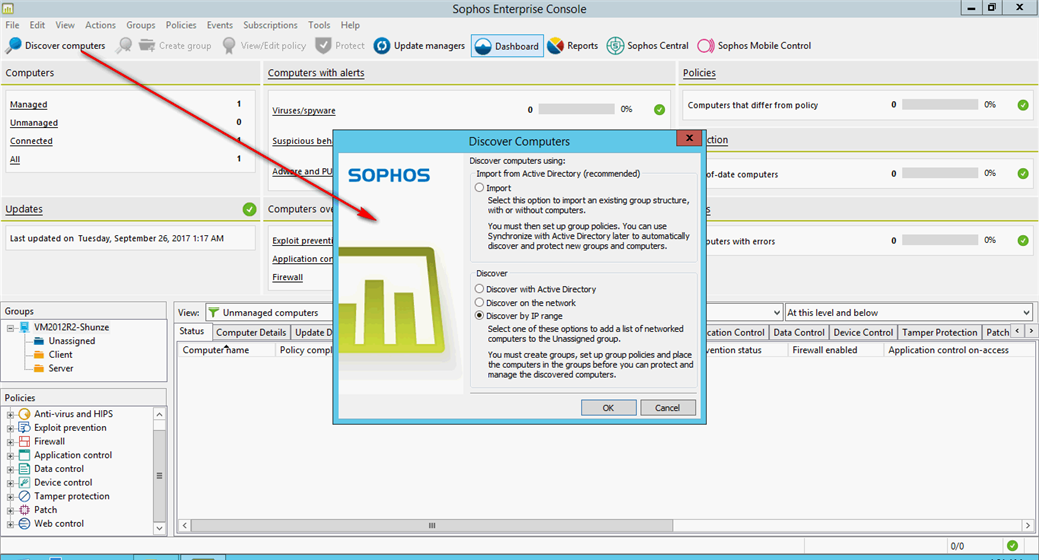Click the Data control policy icon
The height and width of the screenshot is (560, 1039).
click(x=25, y=469)
